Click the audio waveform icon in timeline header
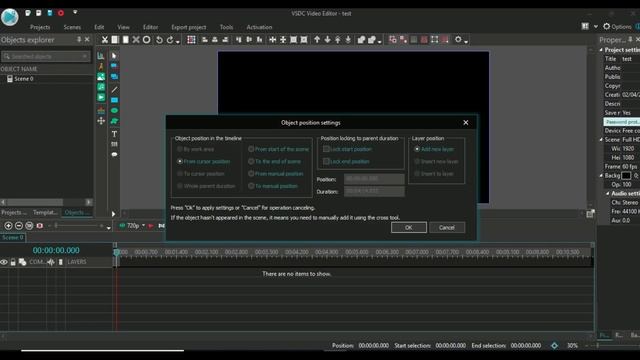Screen dimensions: 640x360 tap(51, 262)
